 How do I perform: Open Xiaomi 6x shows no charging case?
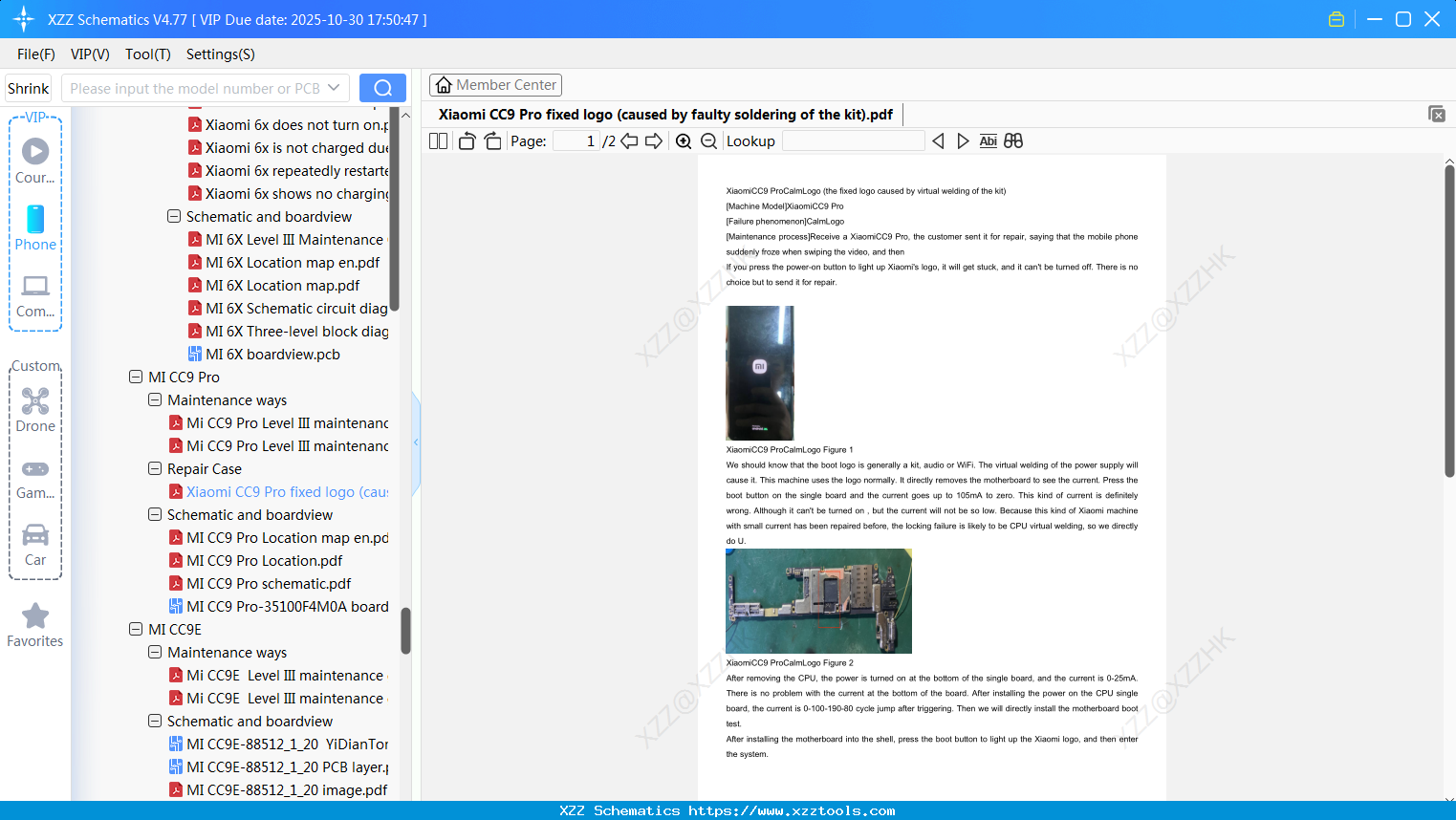289,194
